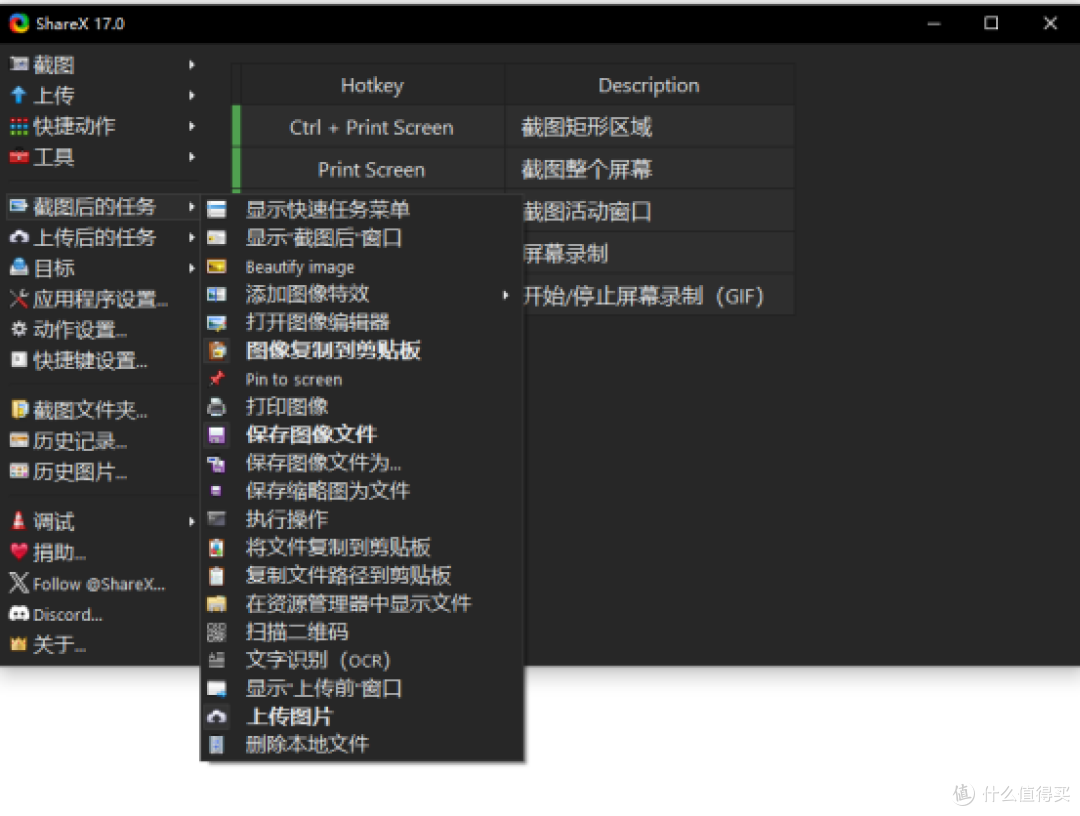Expand the 调试 submenu arrow

coord(192,522)
